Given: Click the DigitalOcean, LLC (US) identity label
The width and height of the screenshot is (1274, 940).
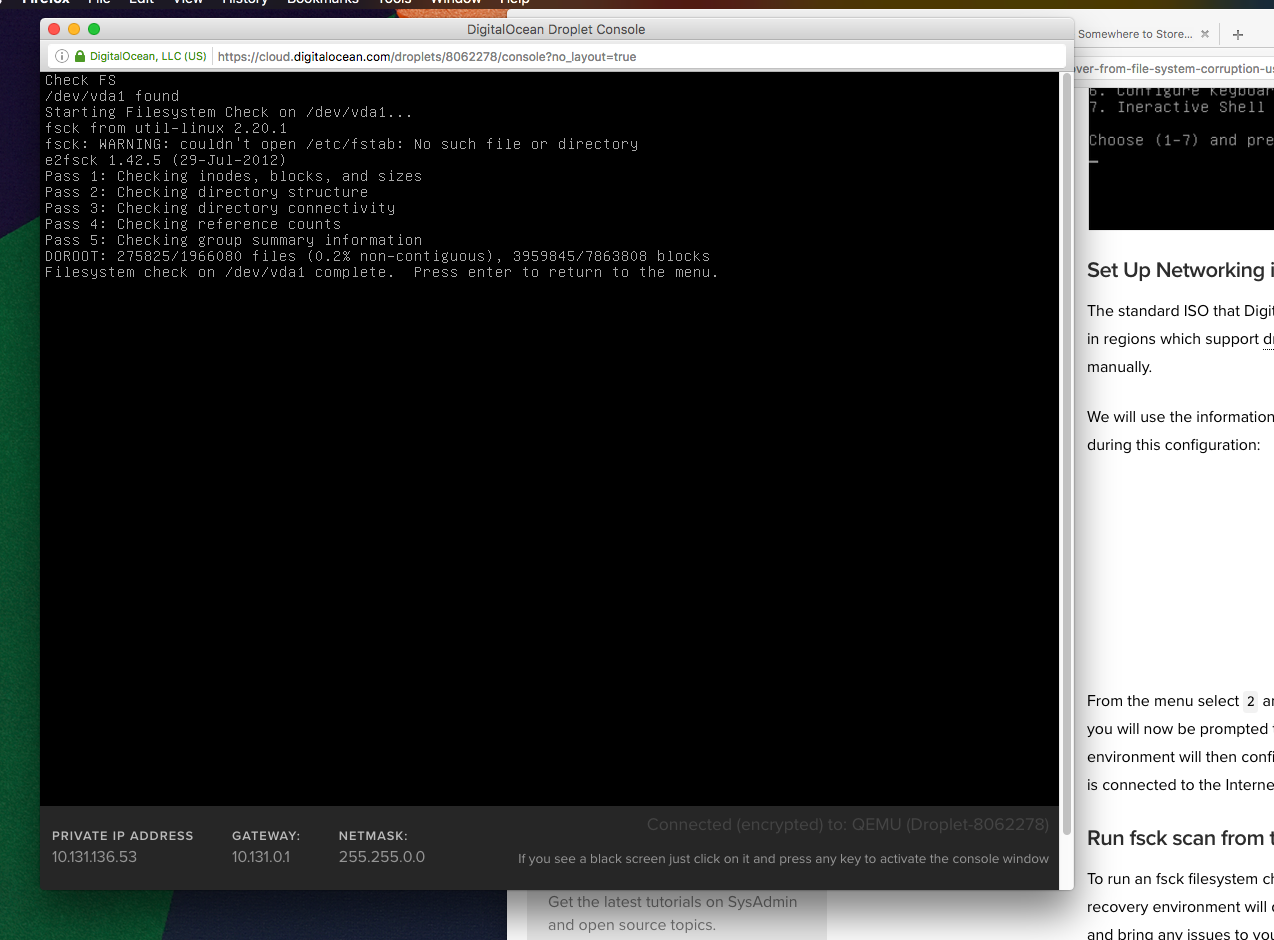Looking at the screenshot, I should (x=148, y=57).
